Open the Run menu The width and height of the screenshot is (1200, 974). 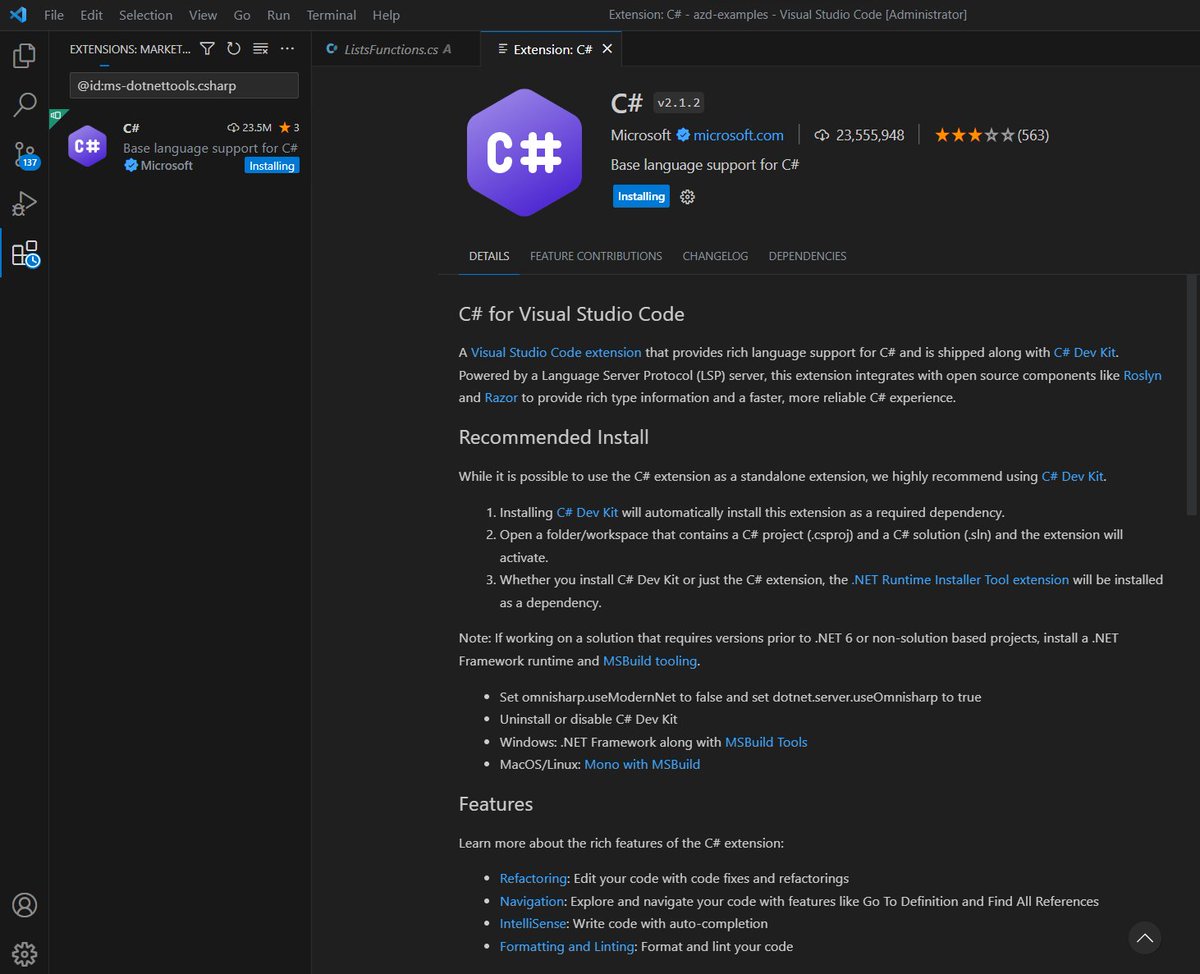click(279, 15)
